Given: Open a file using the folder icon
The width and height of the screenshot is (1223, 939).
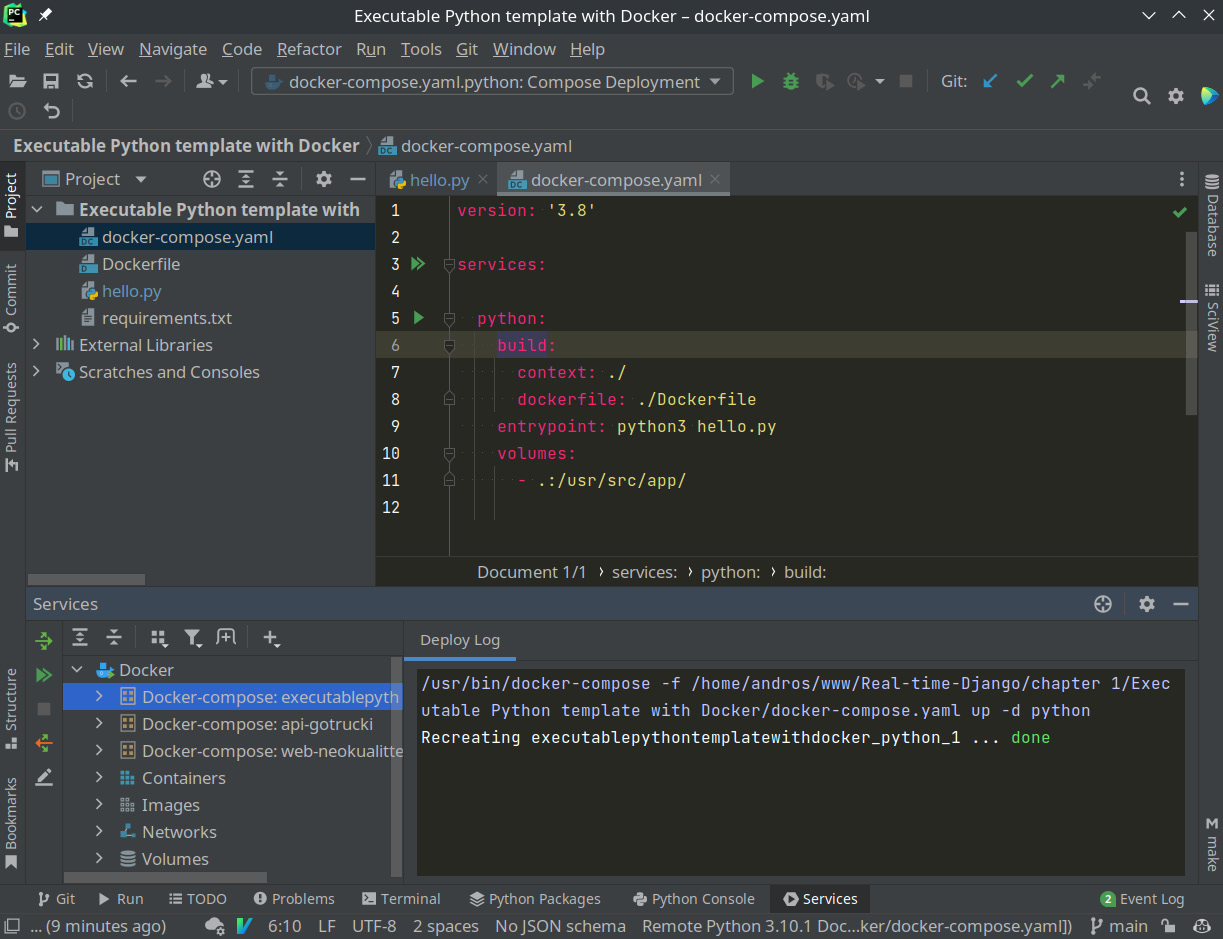Looking at the screenshot, I should (x=17, y=82).
